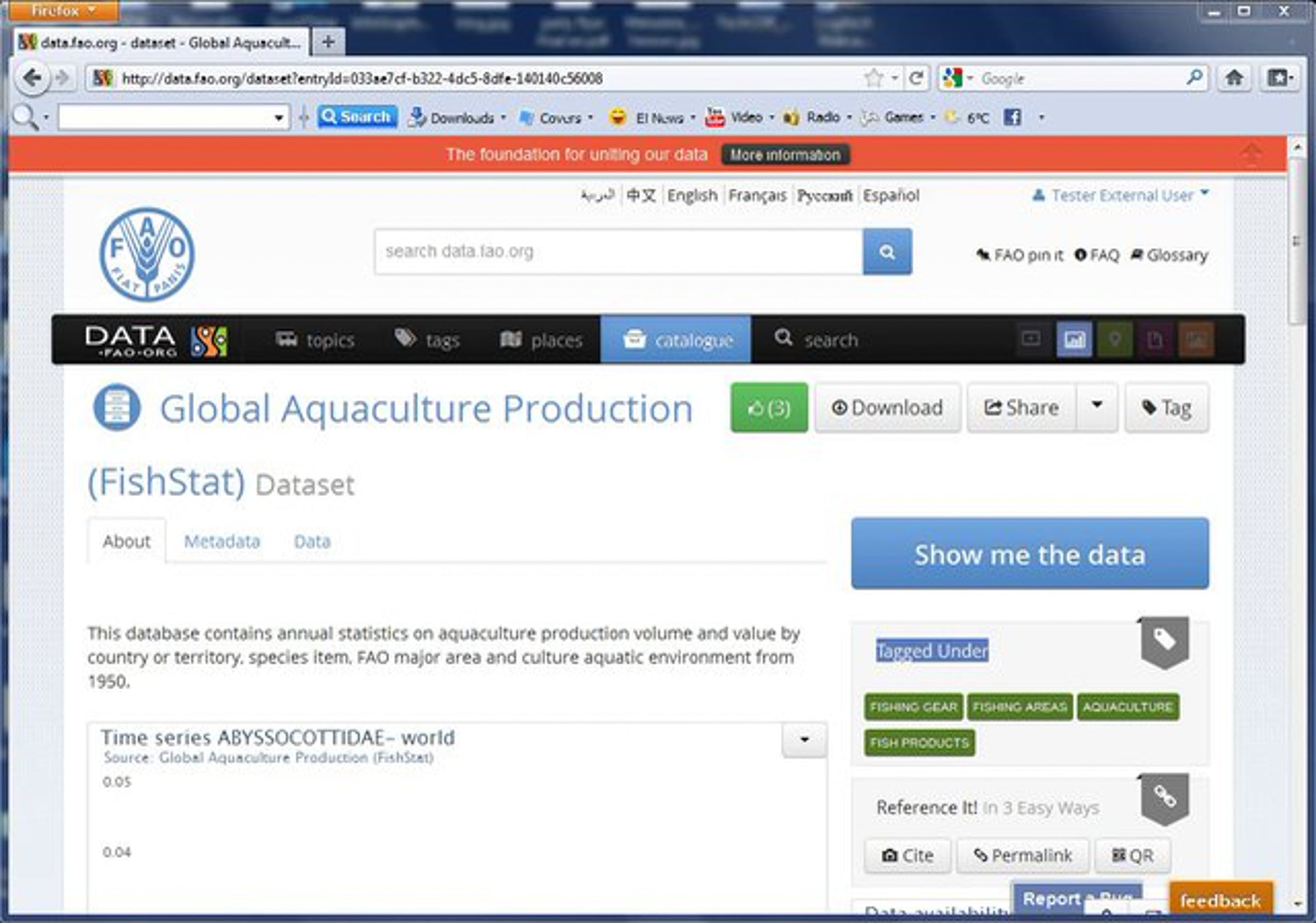The width and height of the screenshot is (1316, 923).
Task: Select the dark first view icon in navbar
Action: (x=1032, y=340)
